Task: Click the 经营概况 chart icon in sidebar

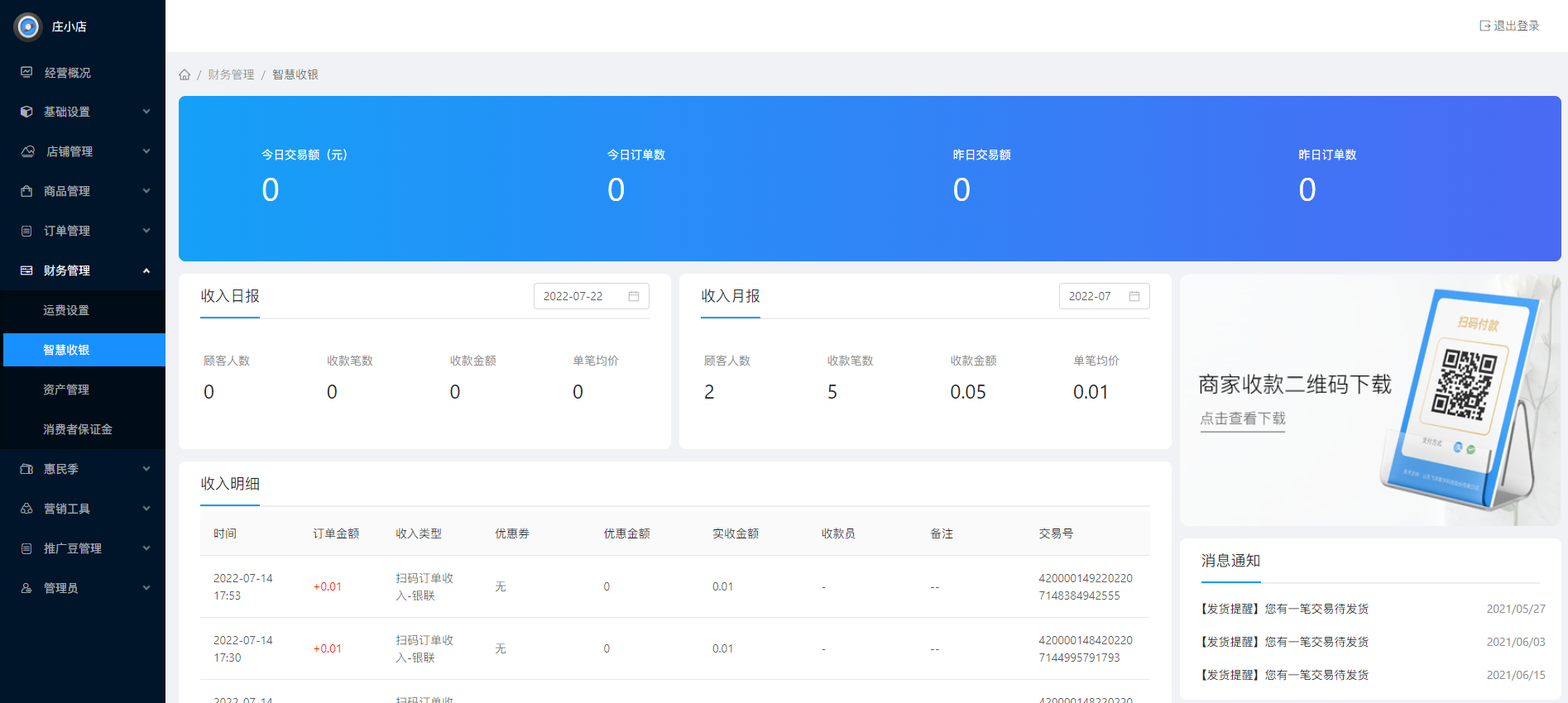Action: (26, 72)
